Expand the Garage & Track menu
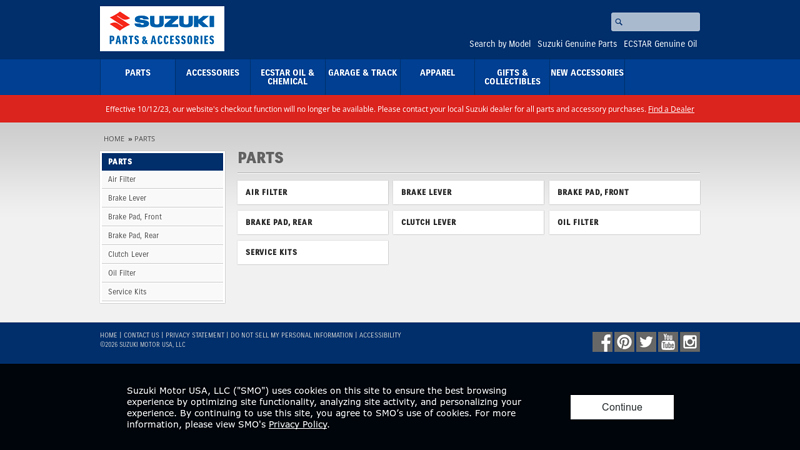The image size is (800, 450). point(362,73)
